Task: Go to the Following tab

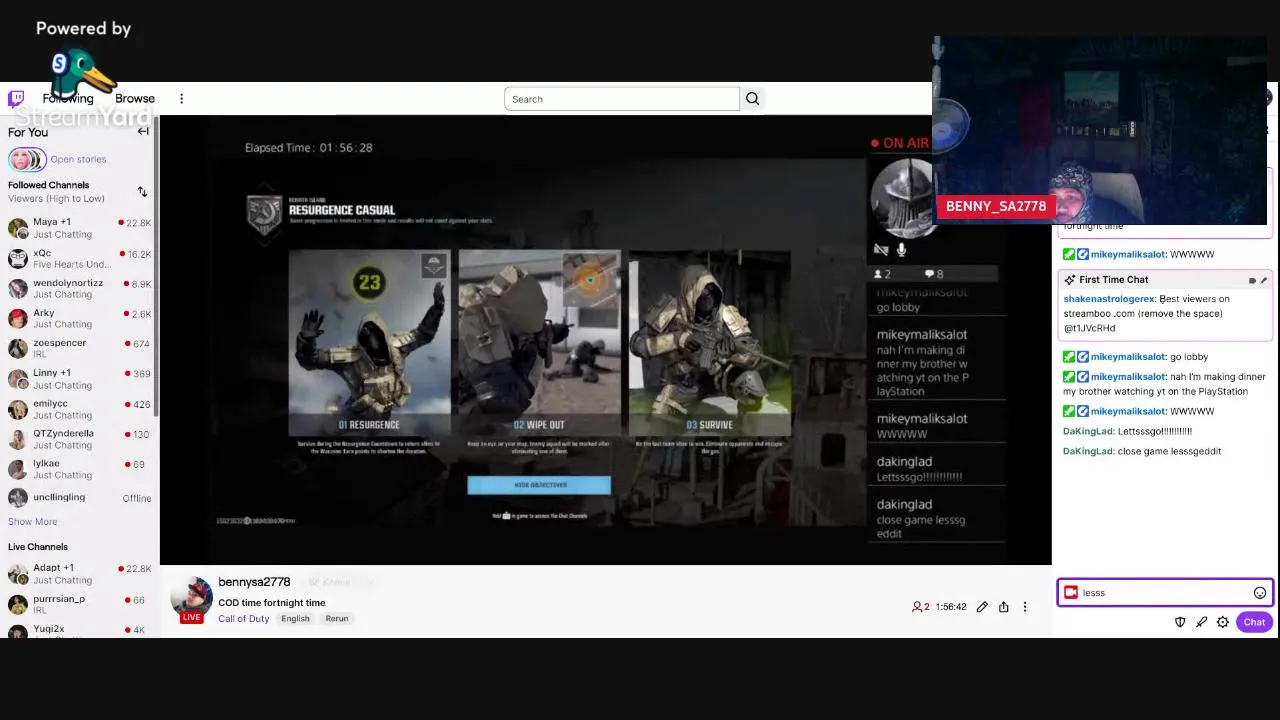Action: coord(68,99)
